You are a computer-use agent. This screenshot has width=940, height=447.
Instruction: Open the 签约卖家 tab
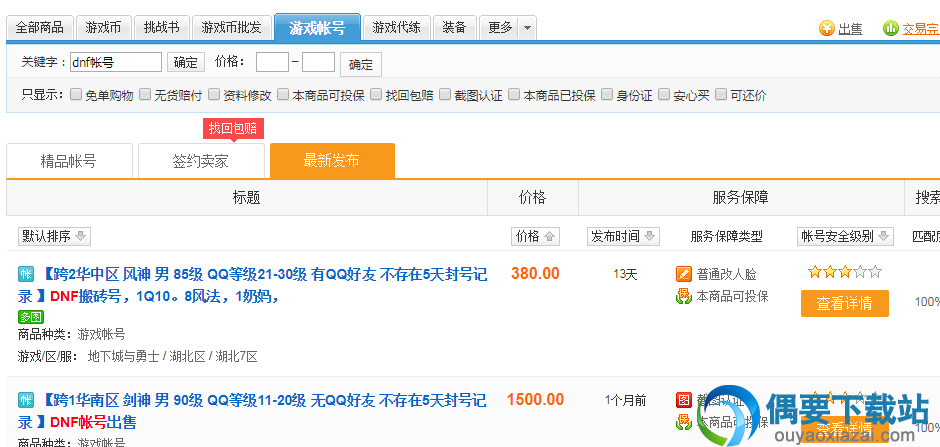201,161
